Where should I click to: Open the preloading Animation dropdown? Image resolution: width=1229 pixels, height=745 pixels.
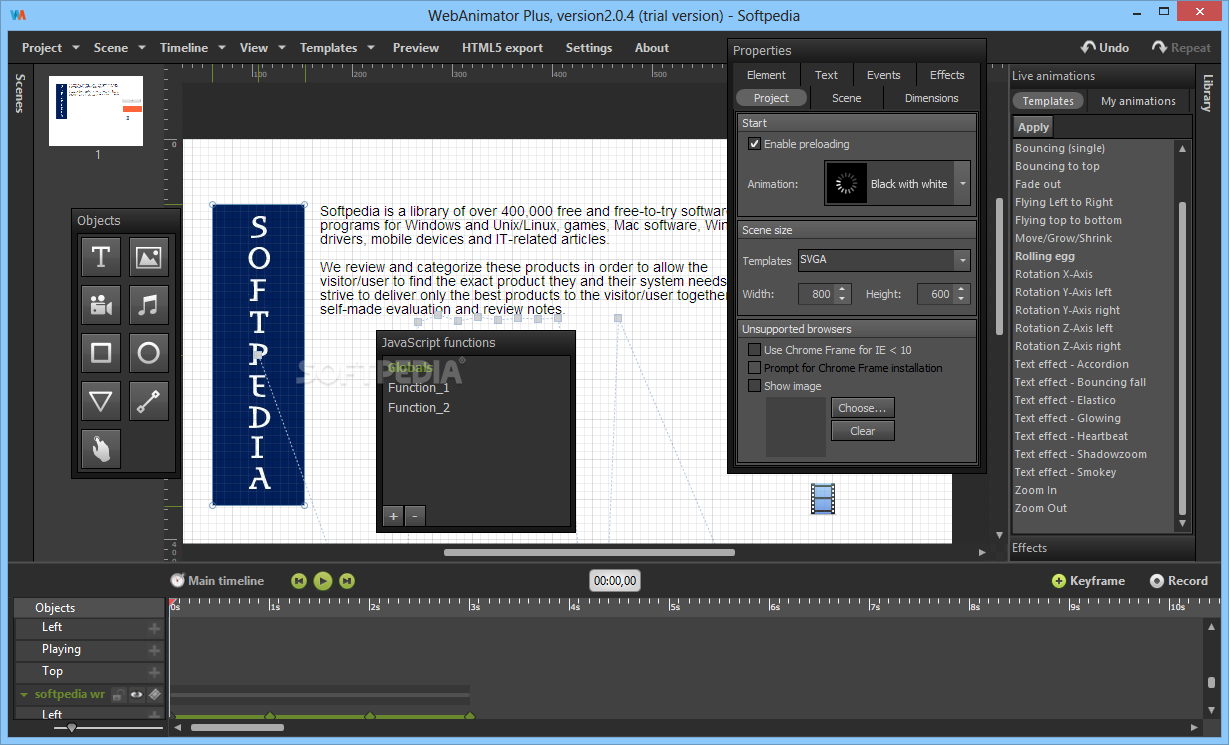pyautogui.click(x=962, y=184)
